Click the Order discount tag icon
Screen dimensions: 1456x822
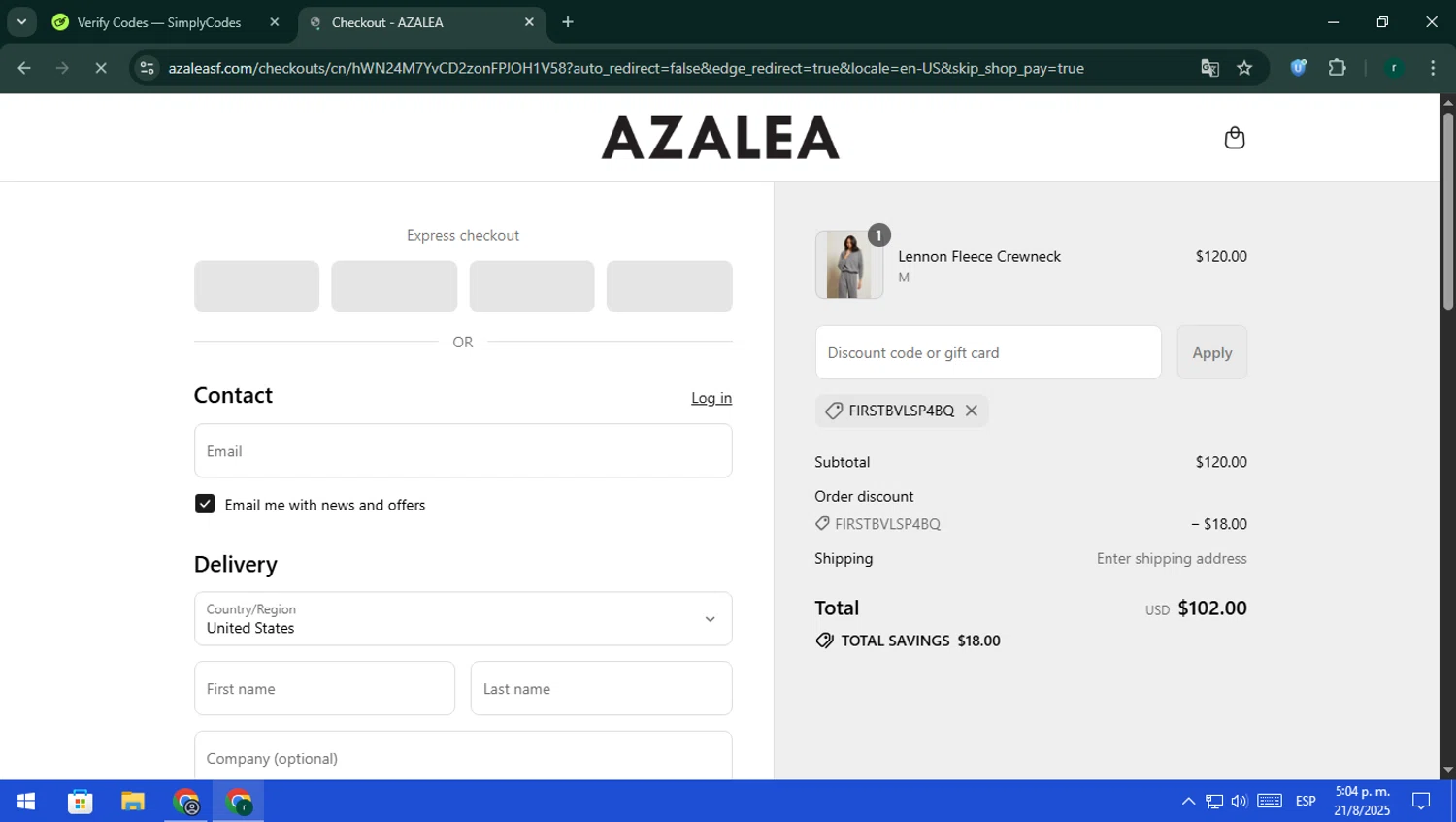point(822,524)
